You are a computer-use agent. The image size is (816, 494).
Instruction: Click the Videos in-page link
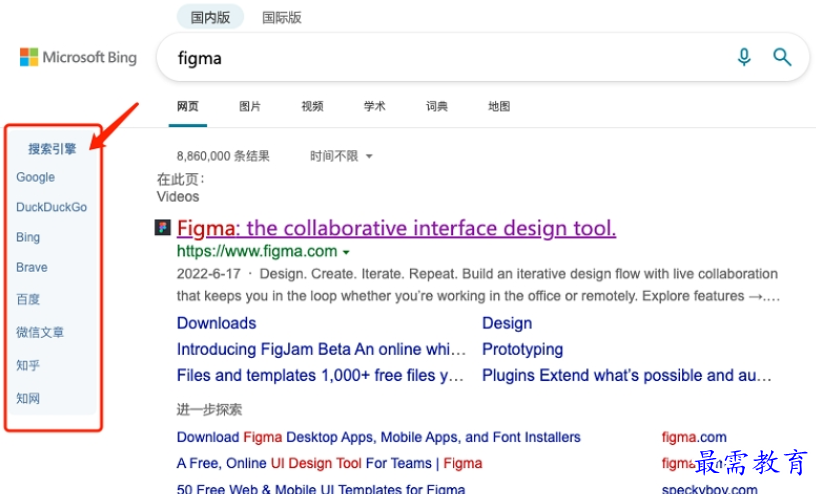[x=177, y=197]
